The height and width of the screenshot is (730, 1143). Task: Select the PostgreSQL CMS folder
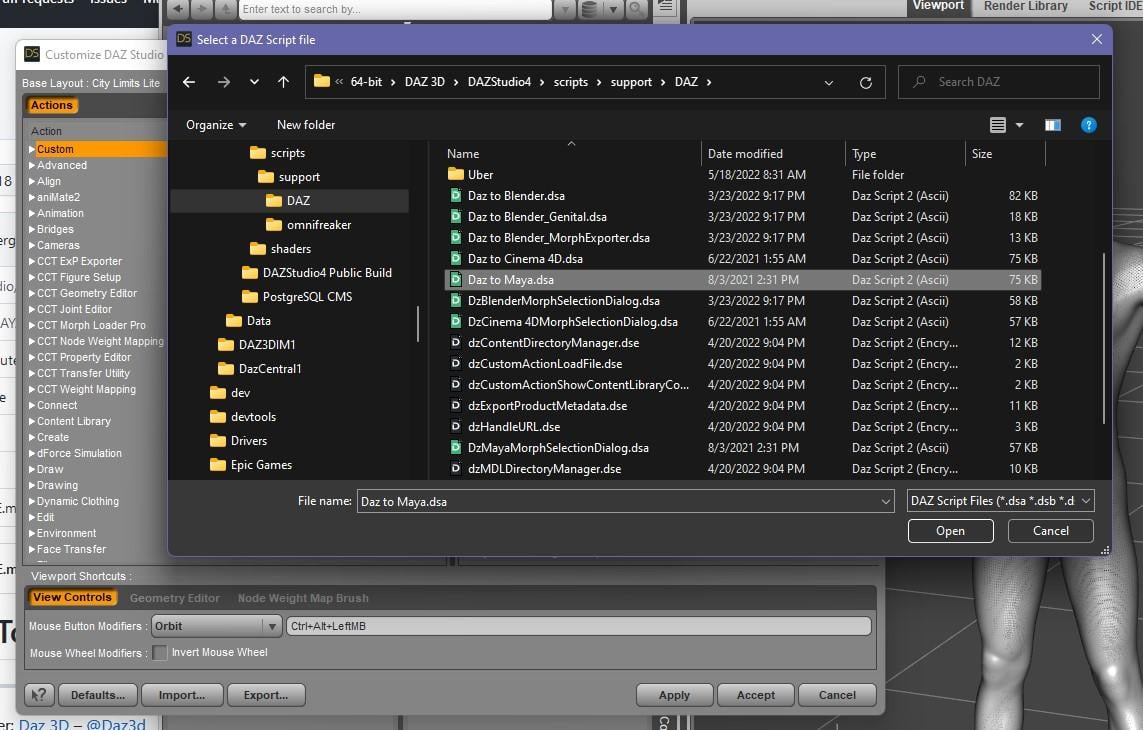[297, 297]
